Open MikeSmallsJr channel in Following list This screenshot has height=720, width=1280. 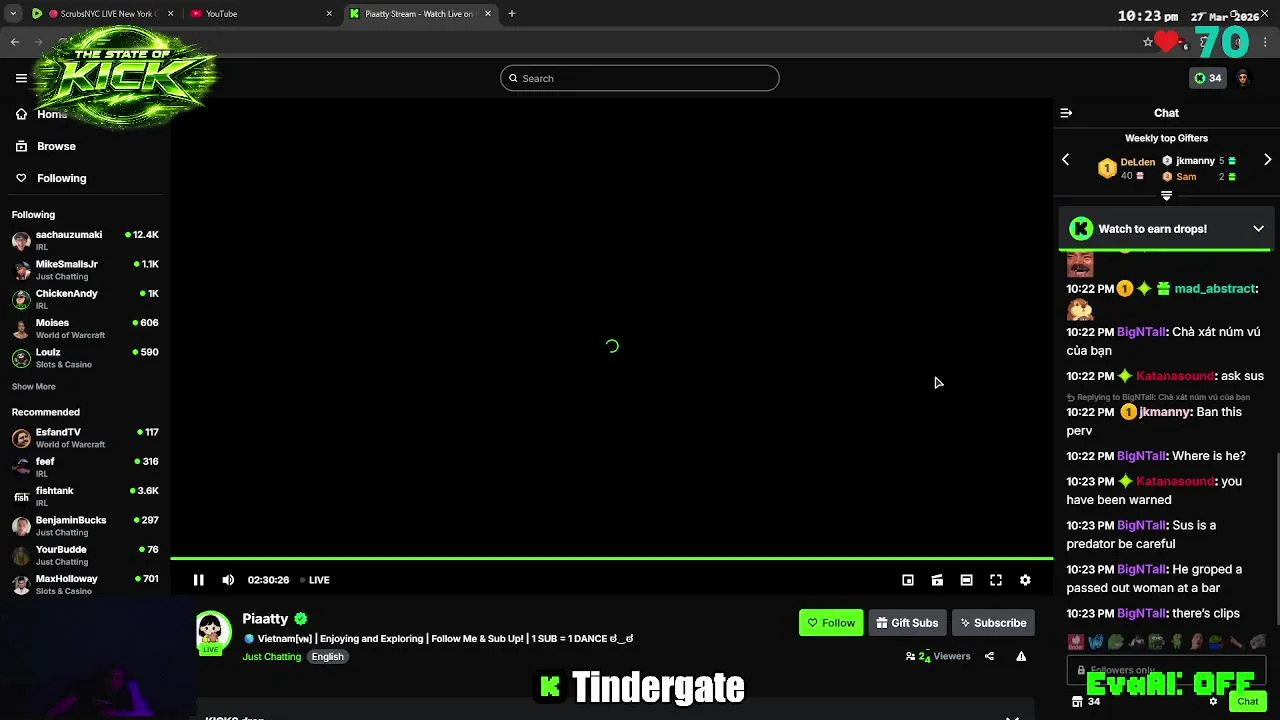(85, 270)
